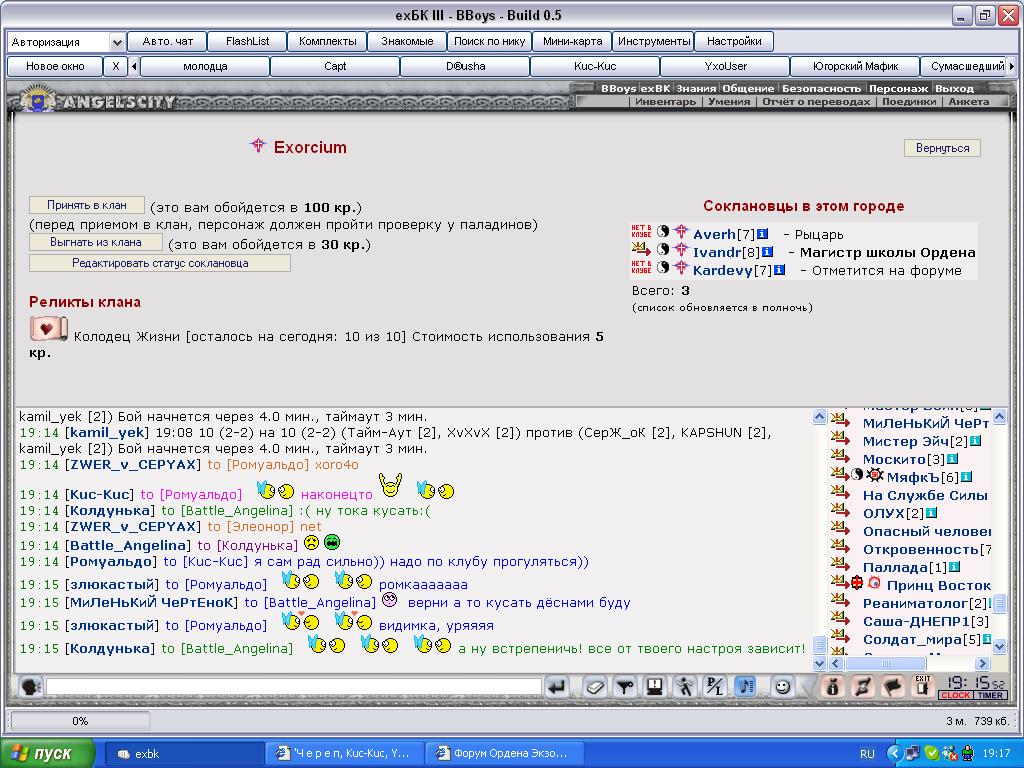
Task: Click right arrow to scroll character tabs
Action: coord(1012,66)
